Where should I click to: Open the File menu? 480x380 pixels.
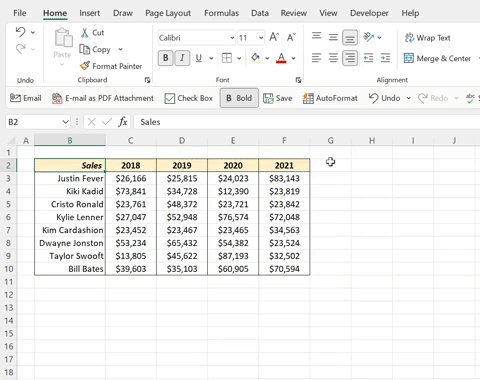[20, 13]
